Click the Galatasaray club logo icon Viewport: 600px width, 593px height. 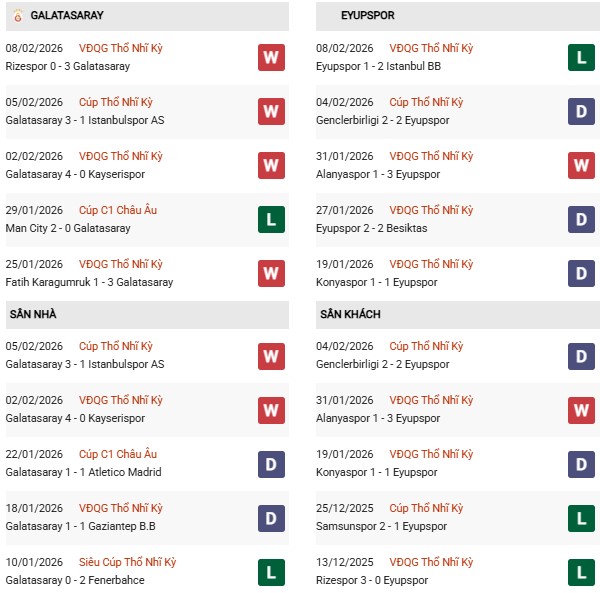17,16
